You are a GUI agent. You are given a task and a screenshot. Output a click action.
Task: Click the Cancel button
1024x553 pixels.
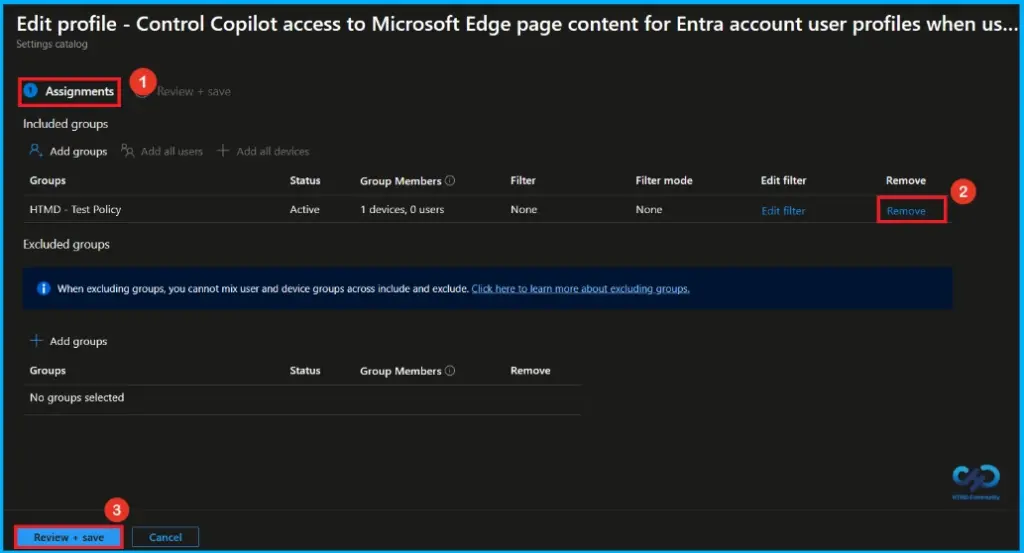pyautogui.click(x=165, y=537)
